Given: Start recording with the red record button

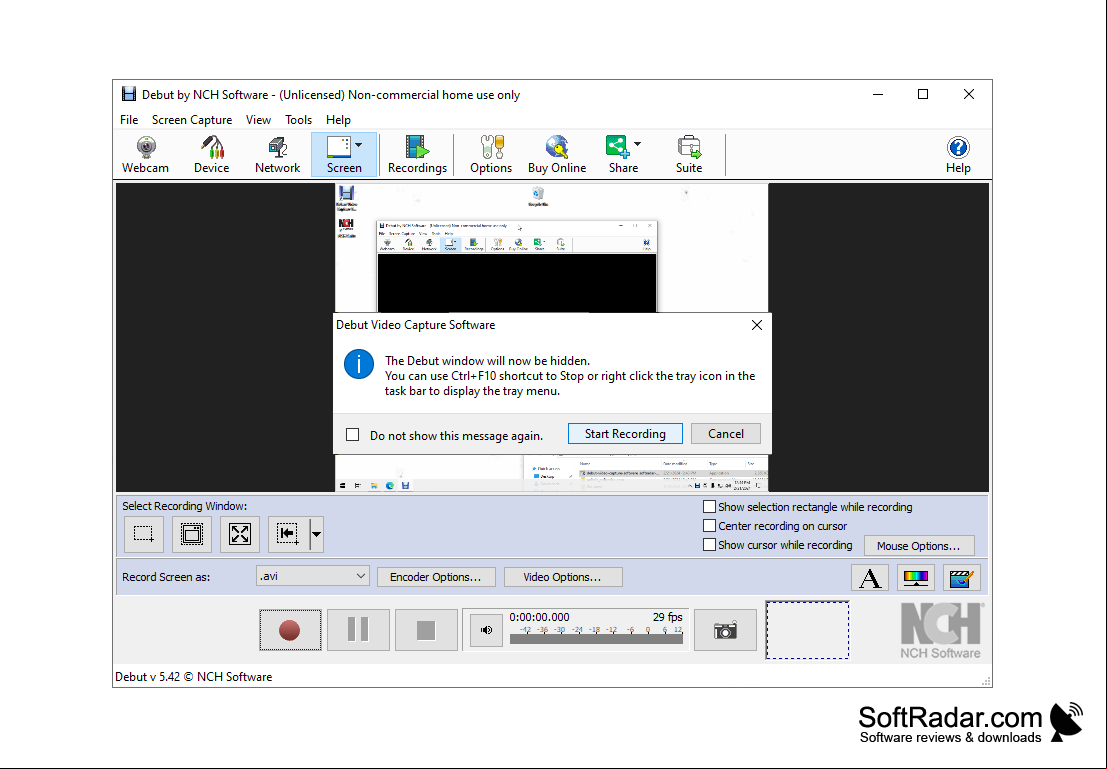Looking at the screenshot, I should (x=290, y=630).
